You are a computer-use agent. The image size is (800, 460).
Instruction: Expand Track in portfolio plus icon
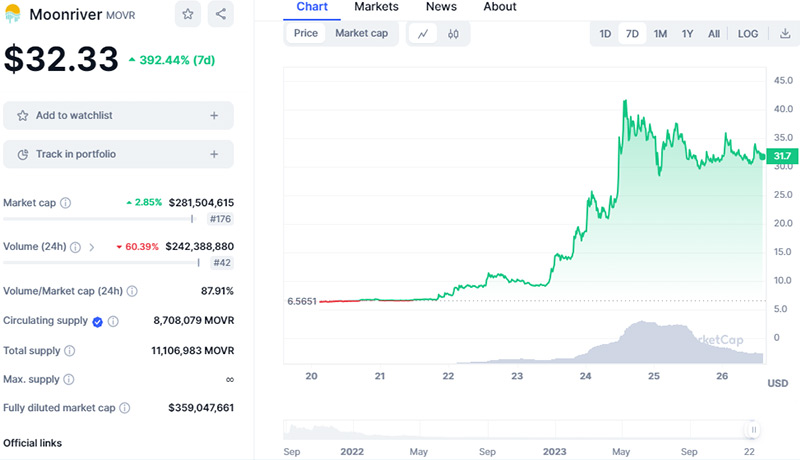point(214,154)
